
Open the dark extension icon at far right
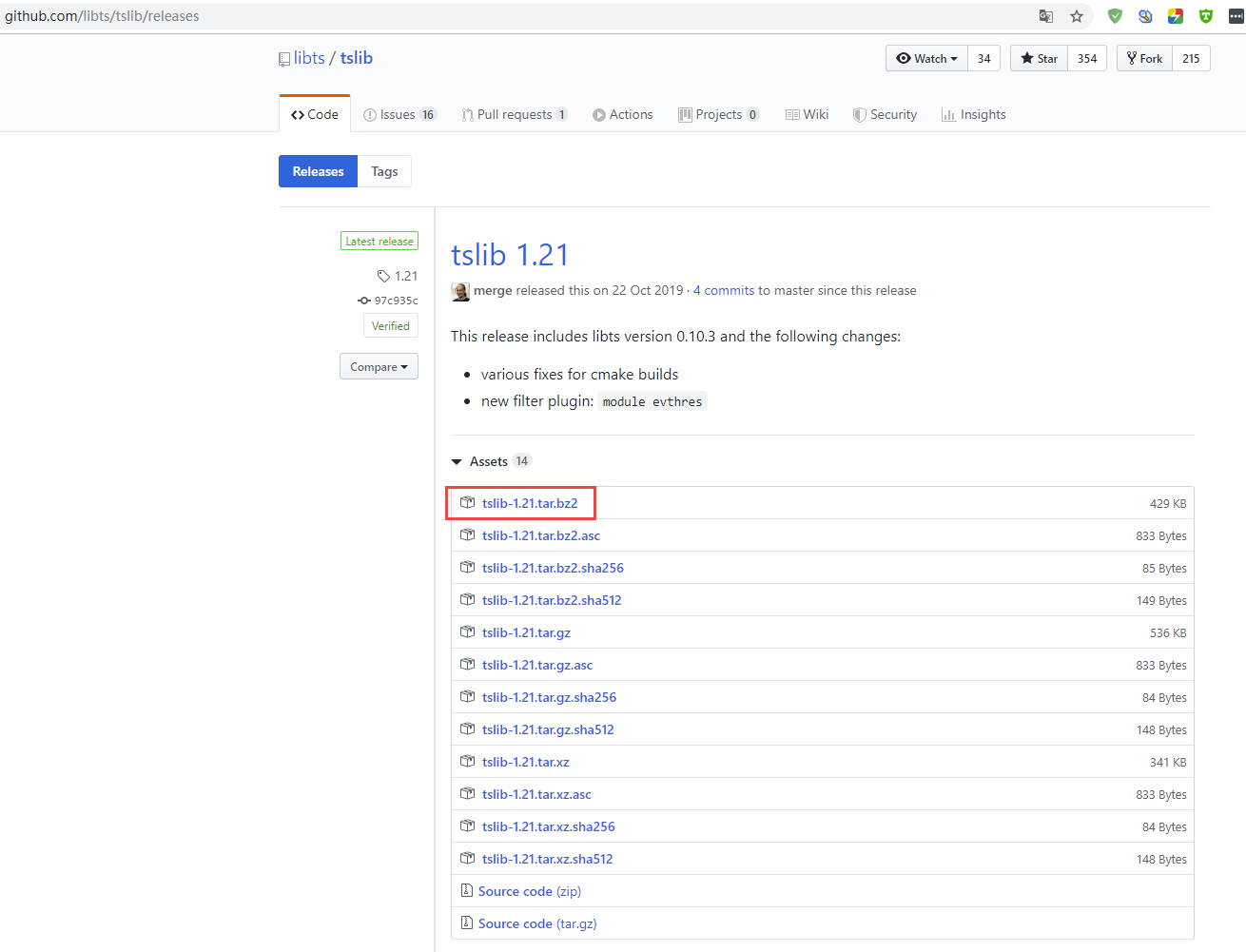coord(1236,16)
